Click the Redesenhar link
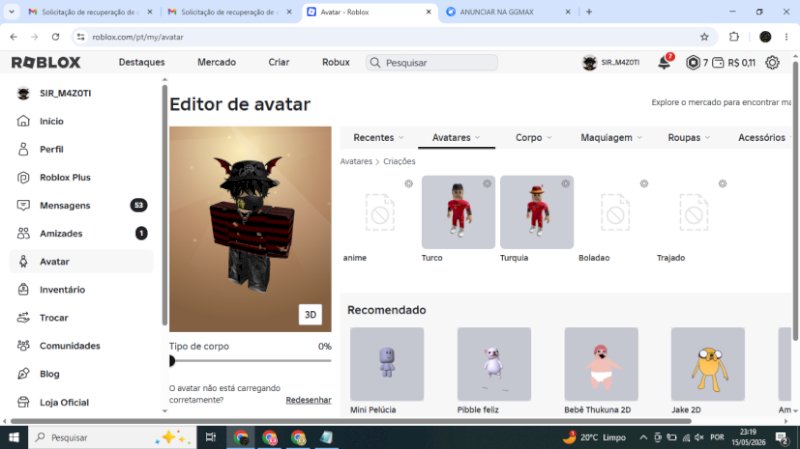The image size is (800, 449). point(309,400)
